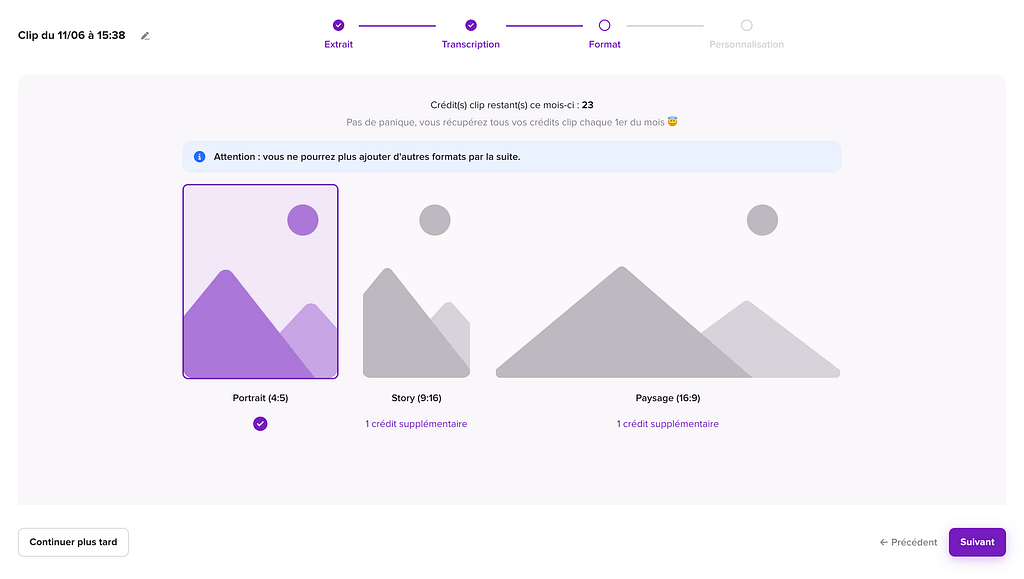Click the Transcription step checkmark circle
Viewport: 1024px width, 579px height.
(x=471, y=25)
